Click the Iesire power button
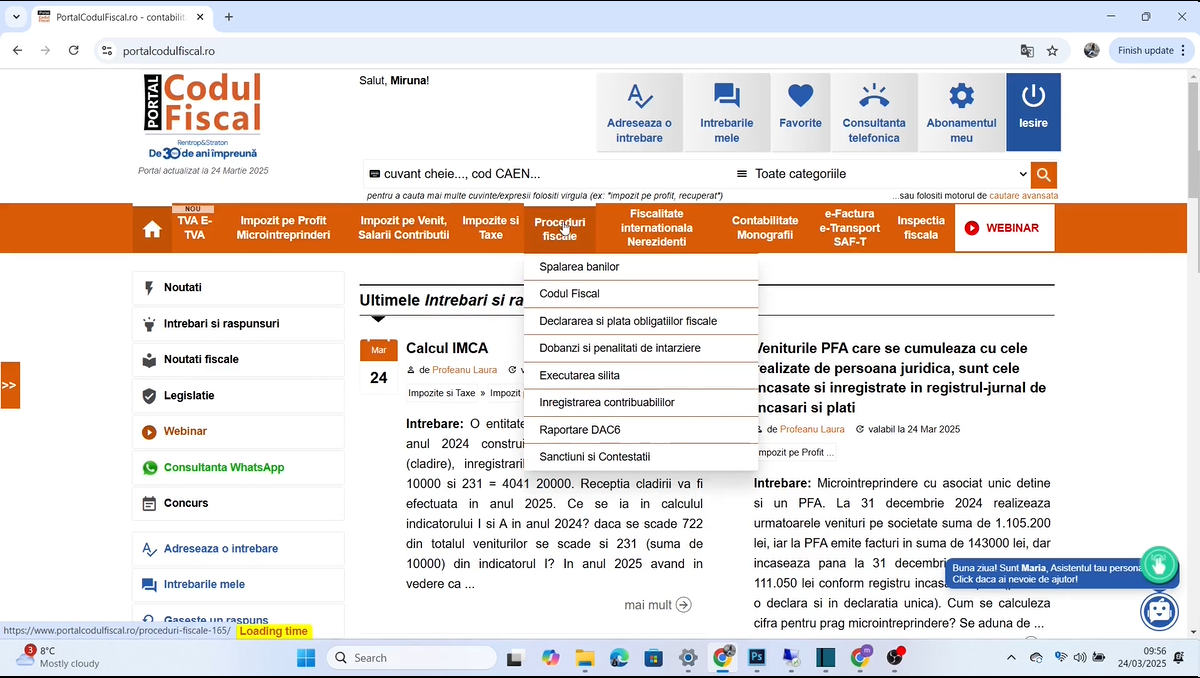1200x678 pixels. 1033,112
